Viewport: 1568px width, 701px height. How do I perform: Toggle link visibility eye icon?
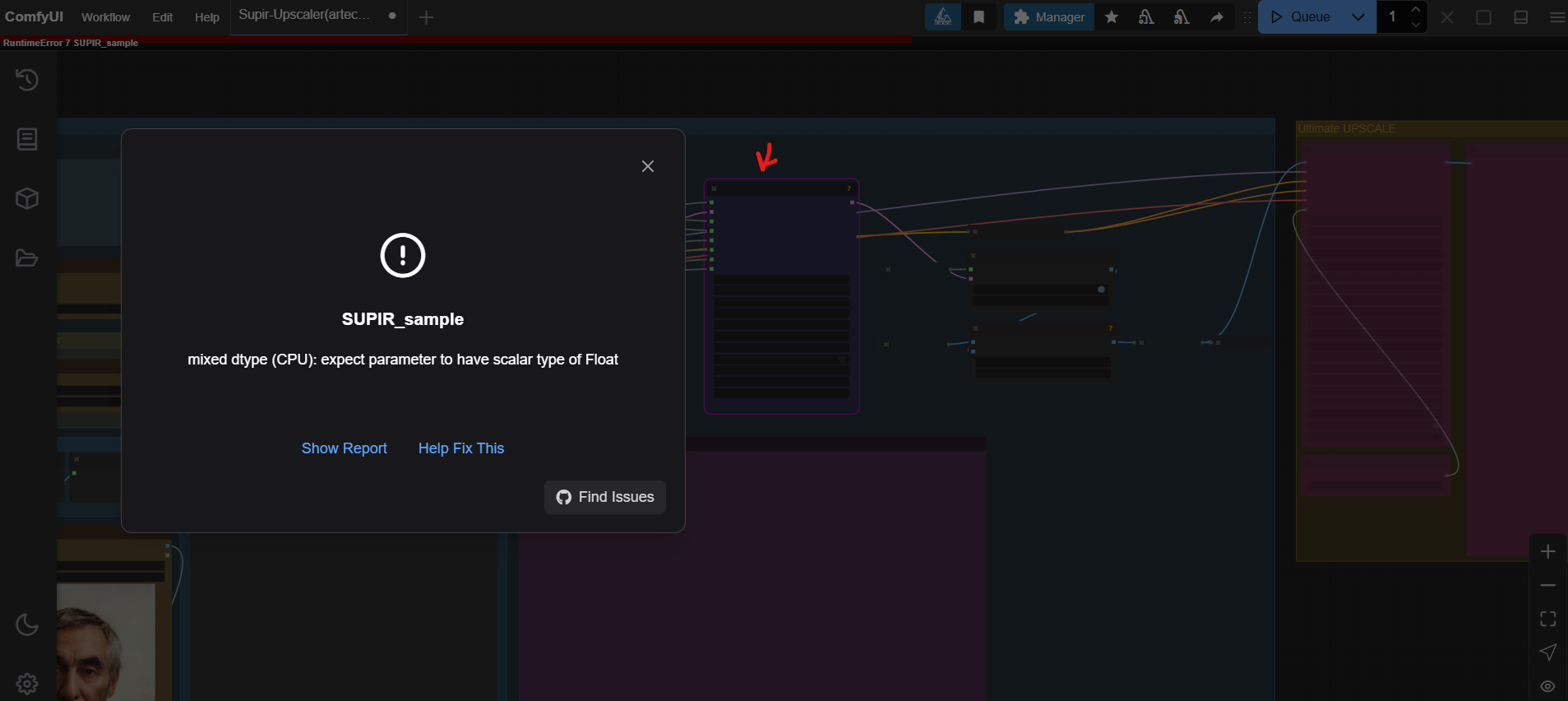coord(1547,686)
